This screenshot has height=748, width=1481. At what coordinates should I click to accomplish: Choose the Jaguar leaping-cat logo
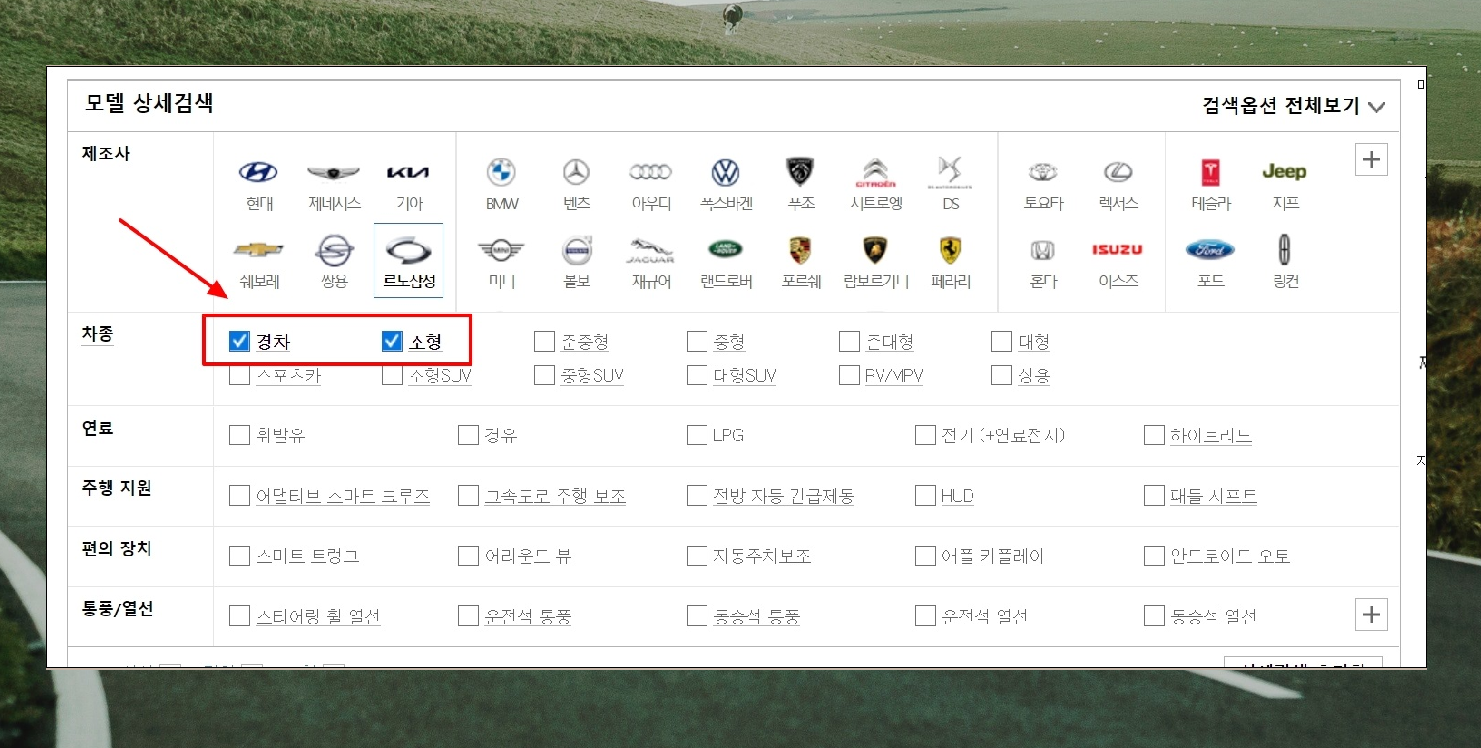650,250
